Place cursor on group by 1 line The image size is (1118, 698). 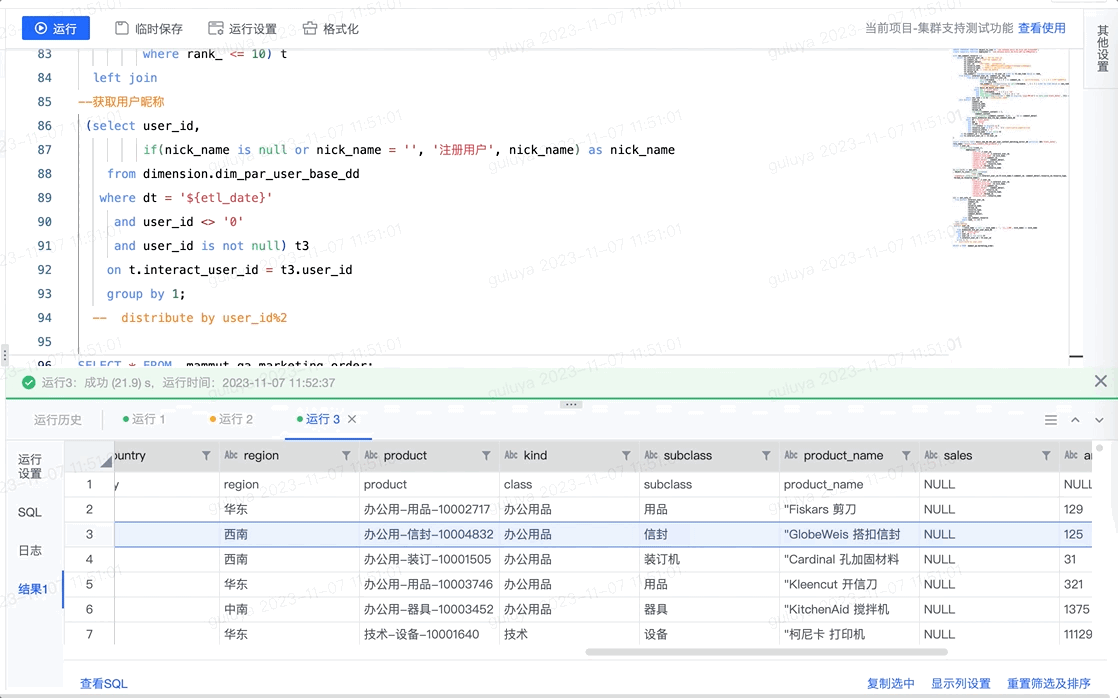[146, 294]
